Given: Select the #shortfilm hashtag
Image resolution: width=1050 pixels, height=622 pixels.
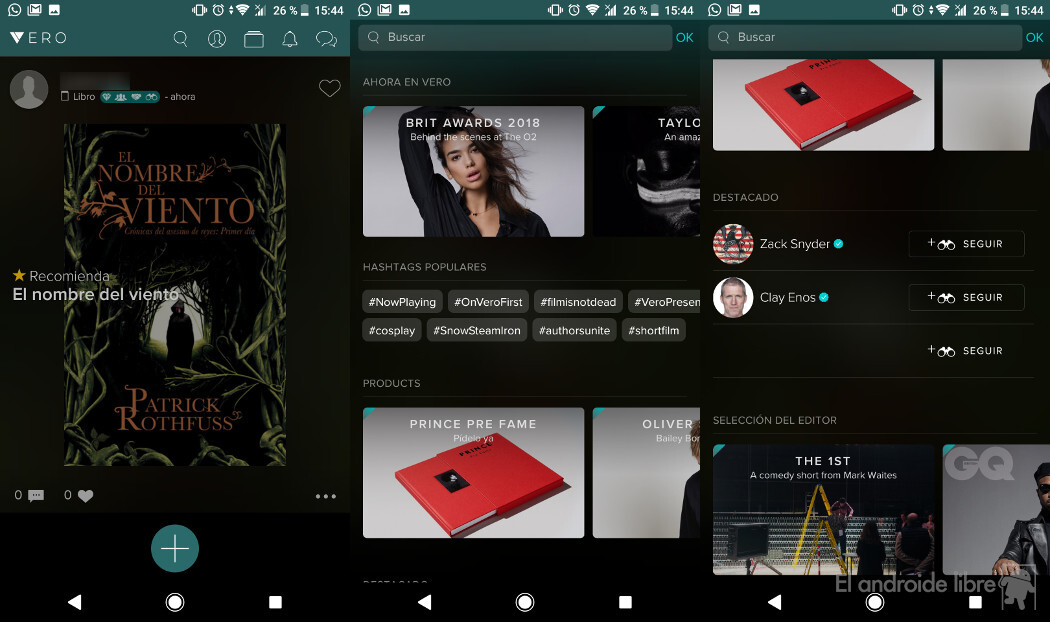Looking at the screenshot, I should pos(654,330).
